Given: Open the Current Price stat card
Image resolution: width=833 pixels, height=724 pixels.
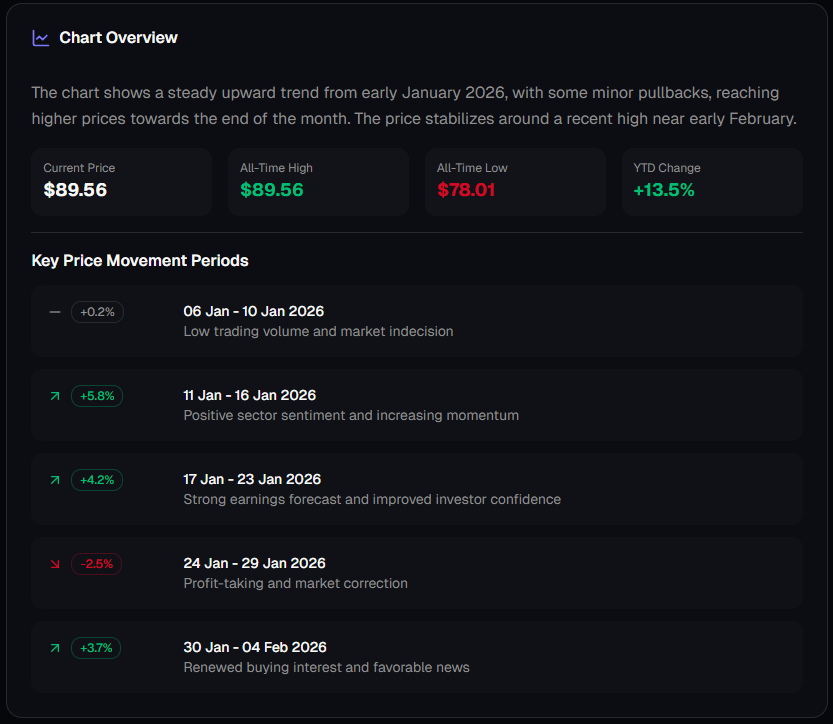Looking at the screenshot, I should pyautogui.click(x=120, y=181).
